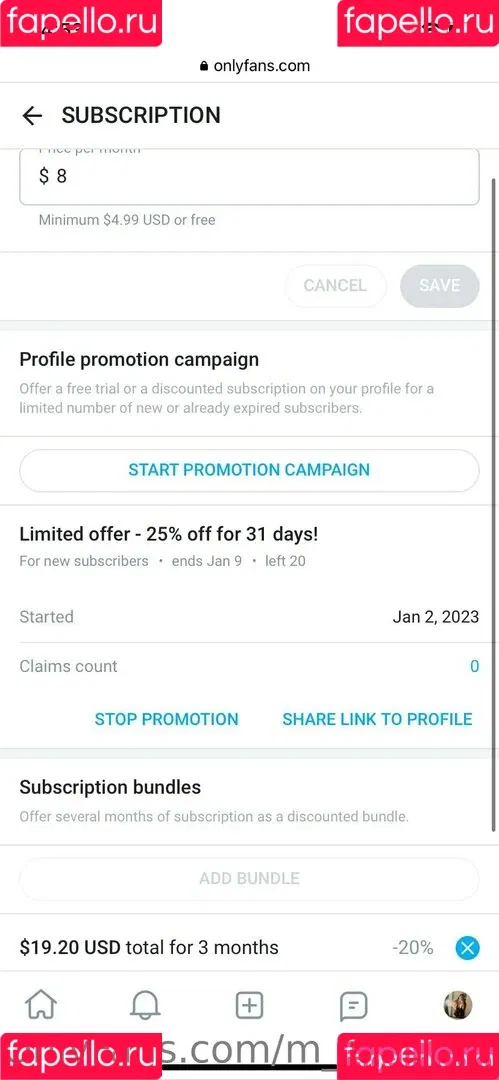The height and width of the screenshot is (1080, 499).
Task: Open the messages chat icon
Action: point(354,1006)
